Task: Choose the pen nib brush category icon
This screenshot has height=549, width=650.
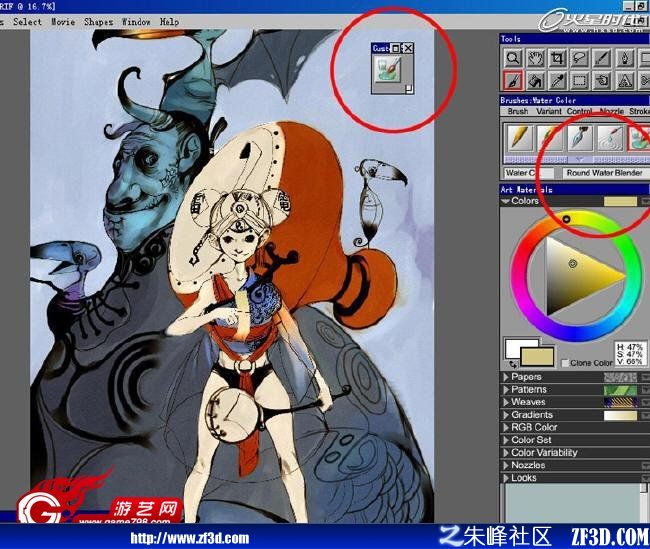Action: pos(580,137)
